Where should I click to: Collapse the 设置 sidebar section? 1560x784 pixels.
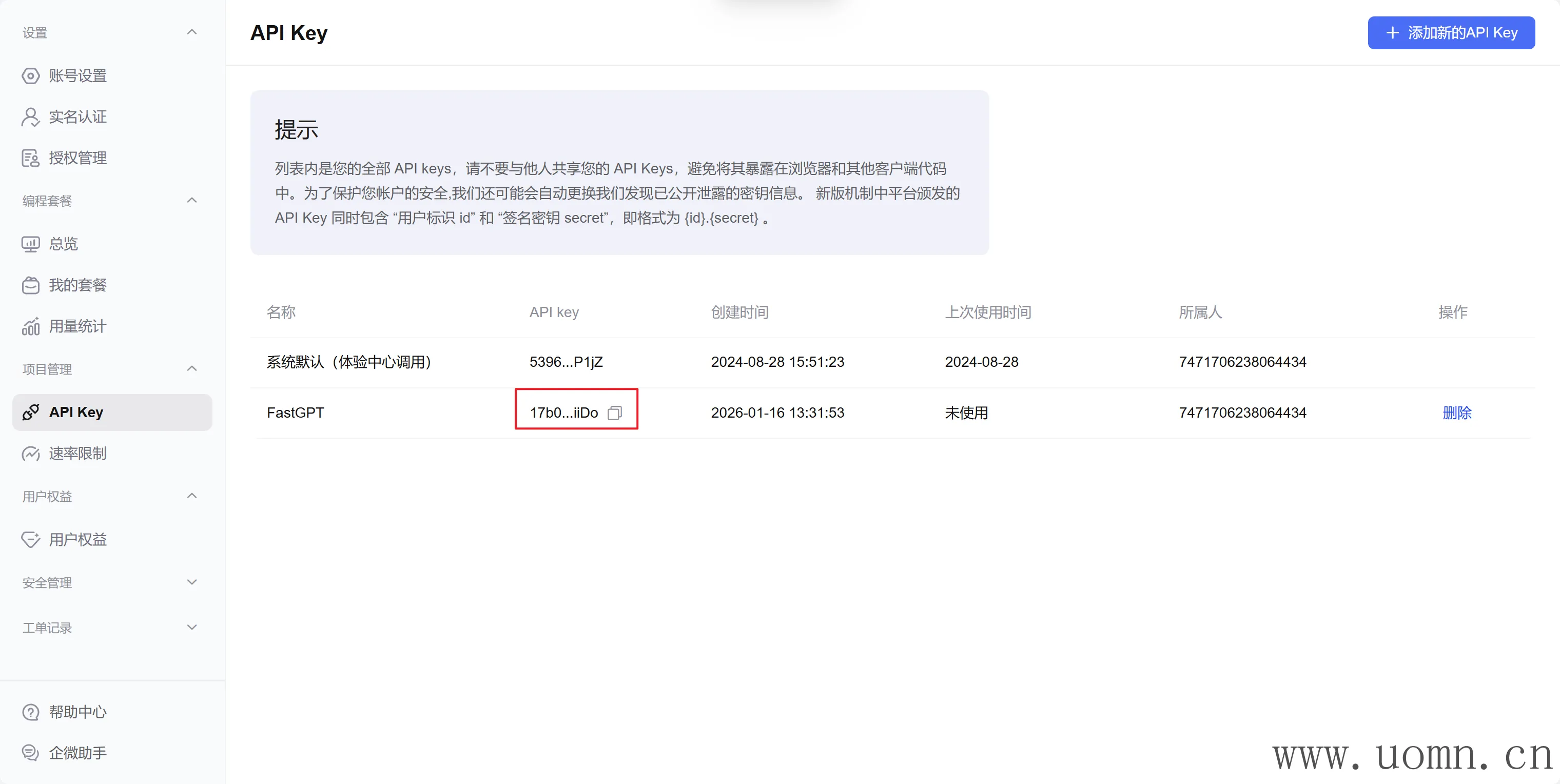coord(191,32)
